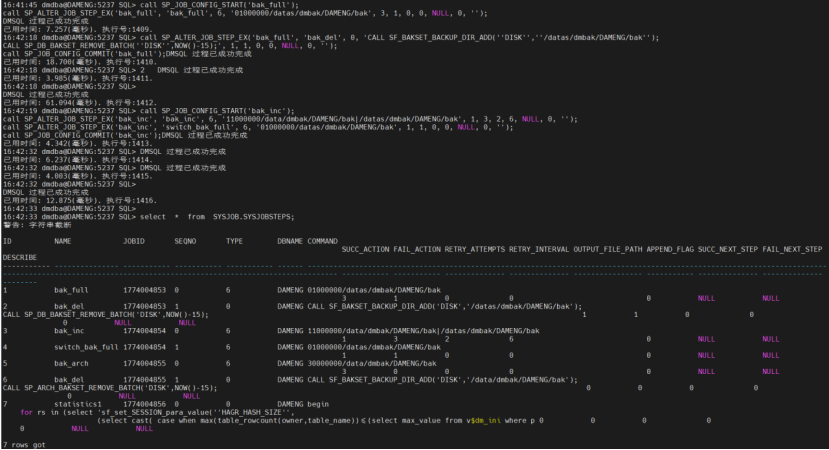Screen dimensions: 829x450
Task: Click the 30000000/data/dmbak/DAMENG/bak command
Action: [372, 364]
